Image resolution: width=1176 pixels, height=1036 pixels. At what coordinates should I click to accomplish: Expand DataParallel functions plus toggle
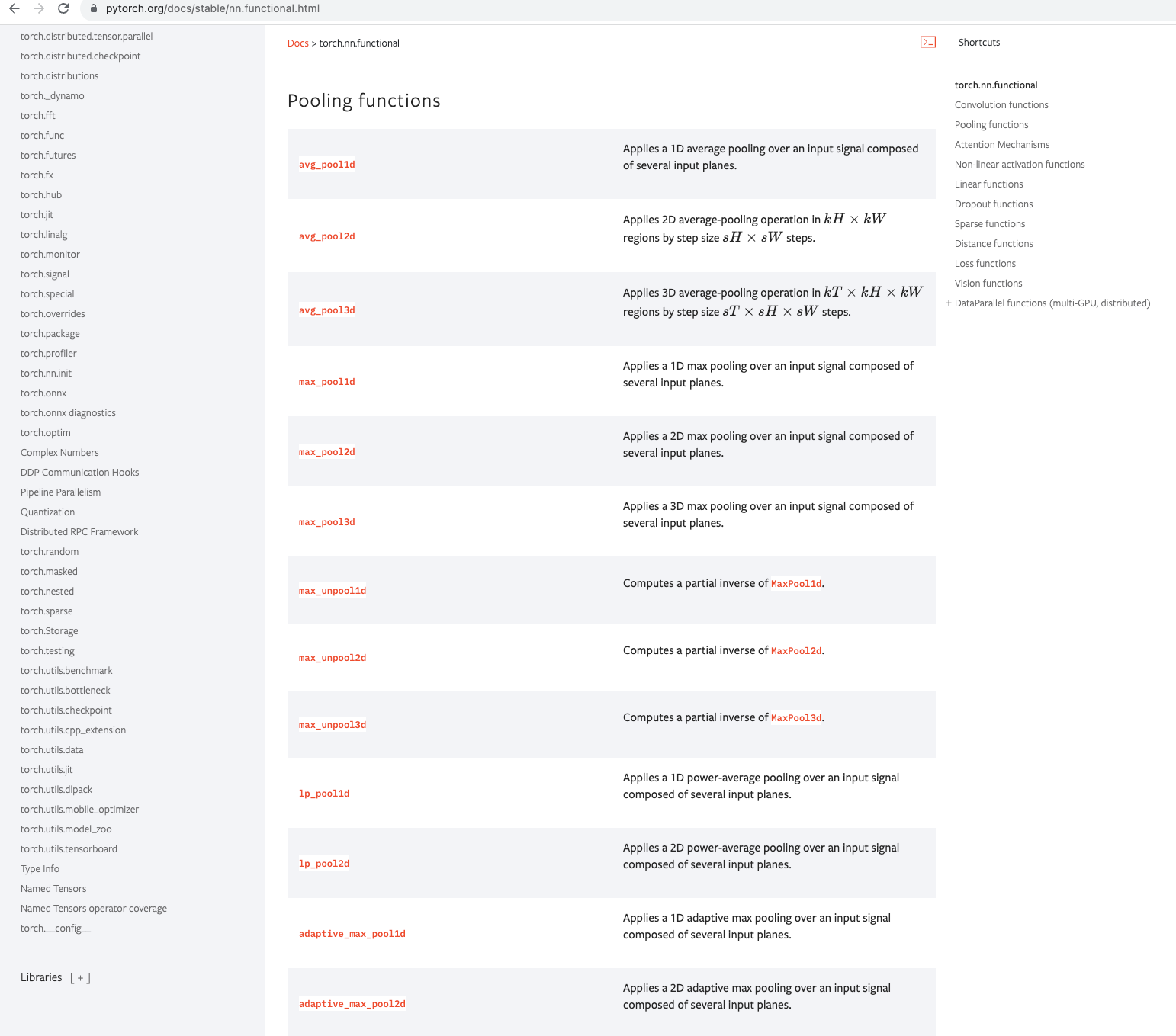click(x=949, y=303)
